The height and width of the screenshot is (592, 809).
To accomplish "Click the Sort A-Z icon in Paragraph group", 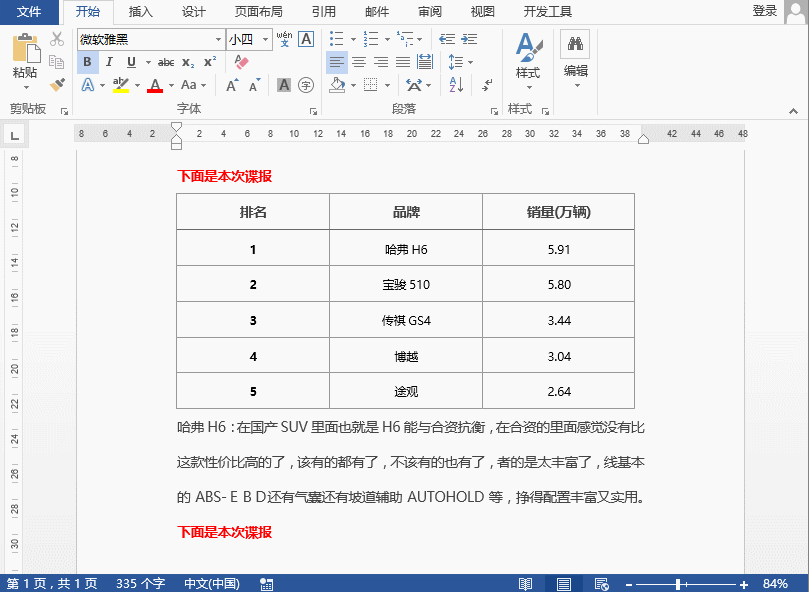I will (x=456, y=85).
